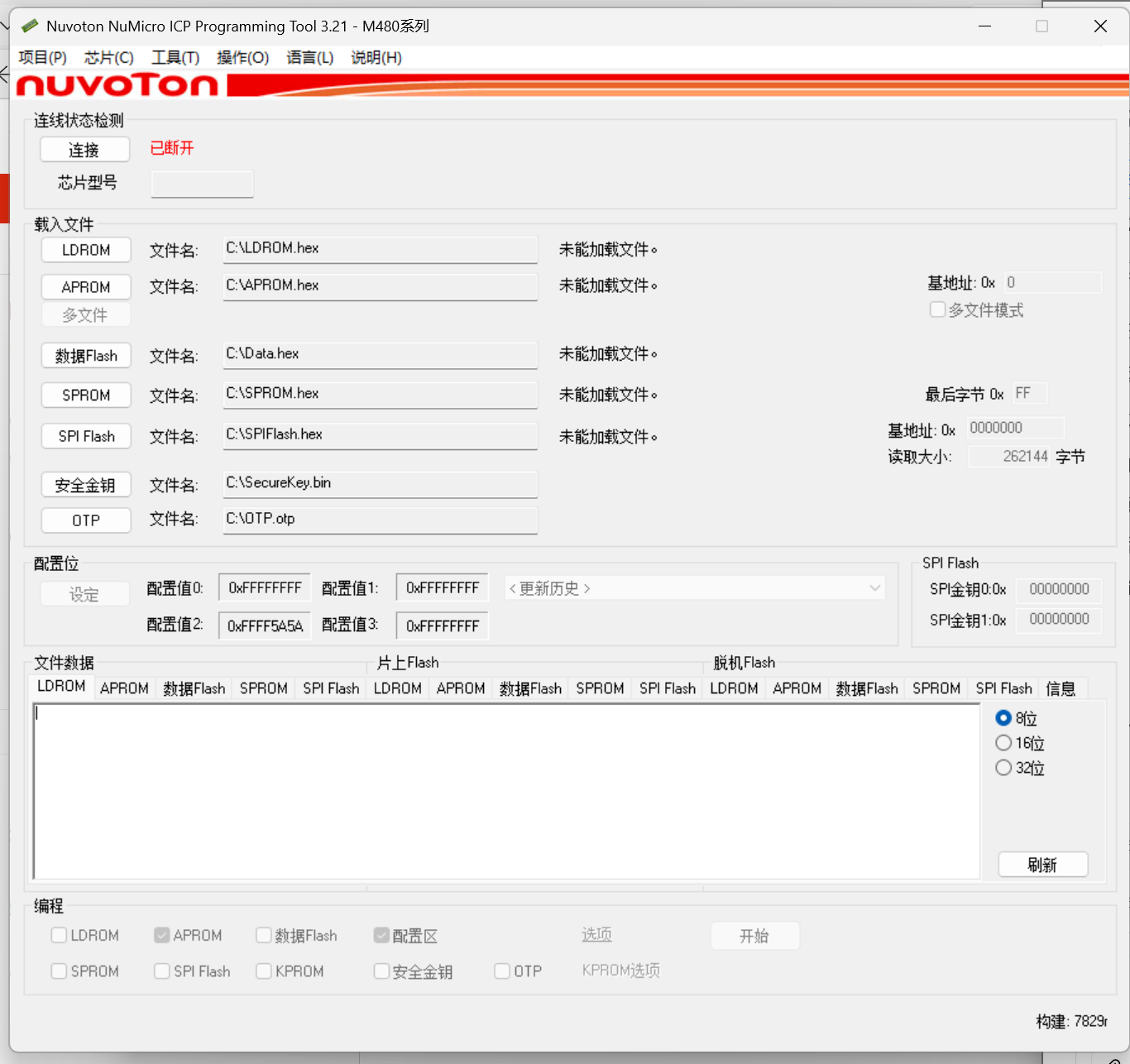Click the Nuvoton logo banner
Screen dimensions: 1130x1064
pyautogui.click(x=571, y=85)
